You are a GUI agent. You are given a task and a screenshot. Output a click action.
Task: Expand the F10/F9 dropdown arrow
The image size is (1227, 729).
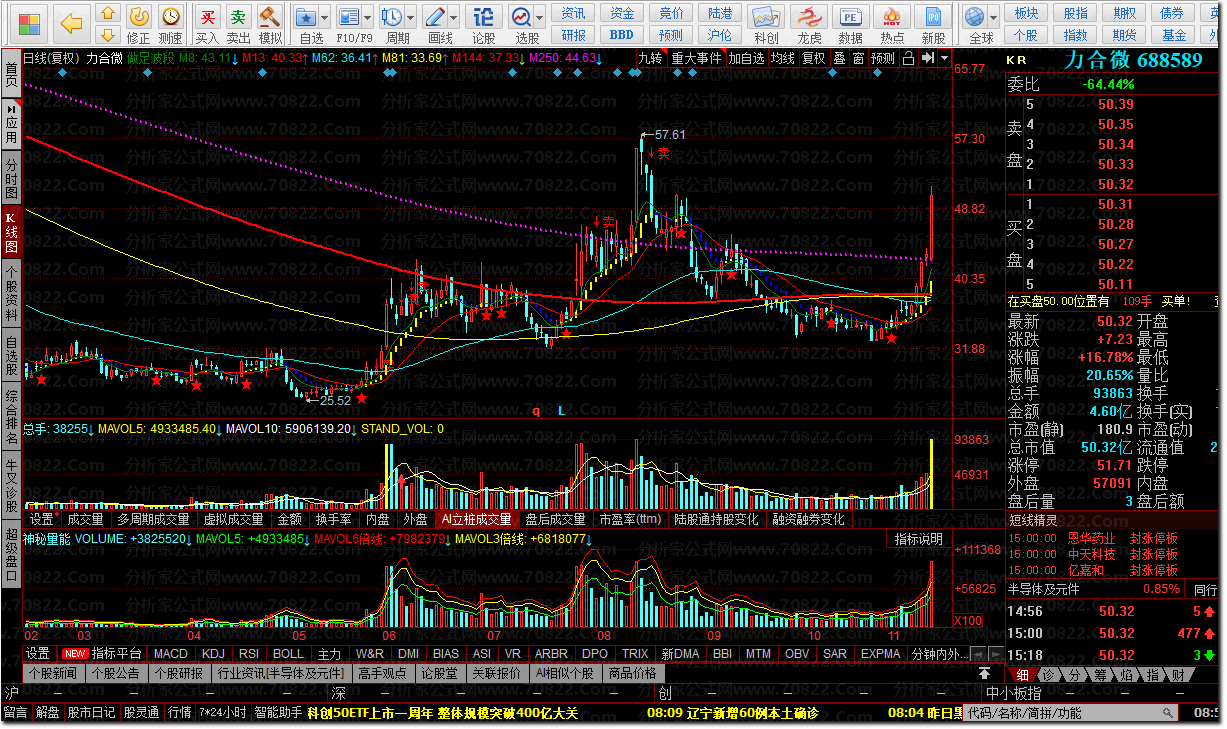tap(367, 17)
